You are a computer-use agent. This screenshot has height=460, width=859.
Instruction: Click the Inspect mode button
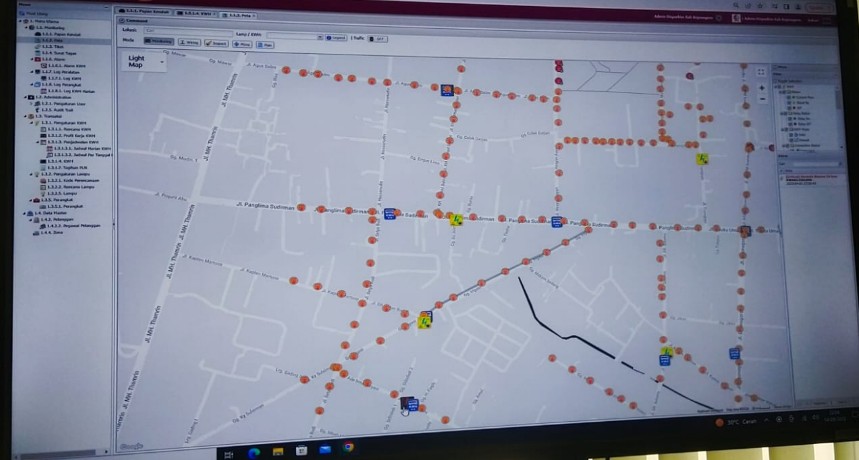pyautogui.click(x=216, y=43)
